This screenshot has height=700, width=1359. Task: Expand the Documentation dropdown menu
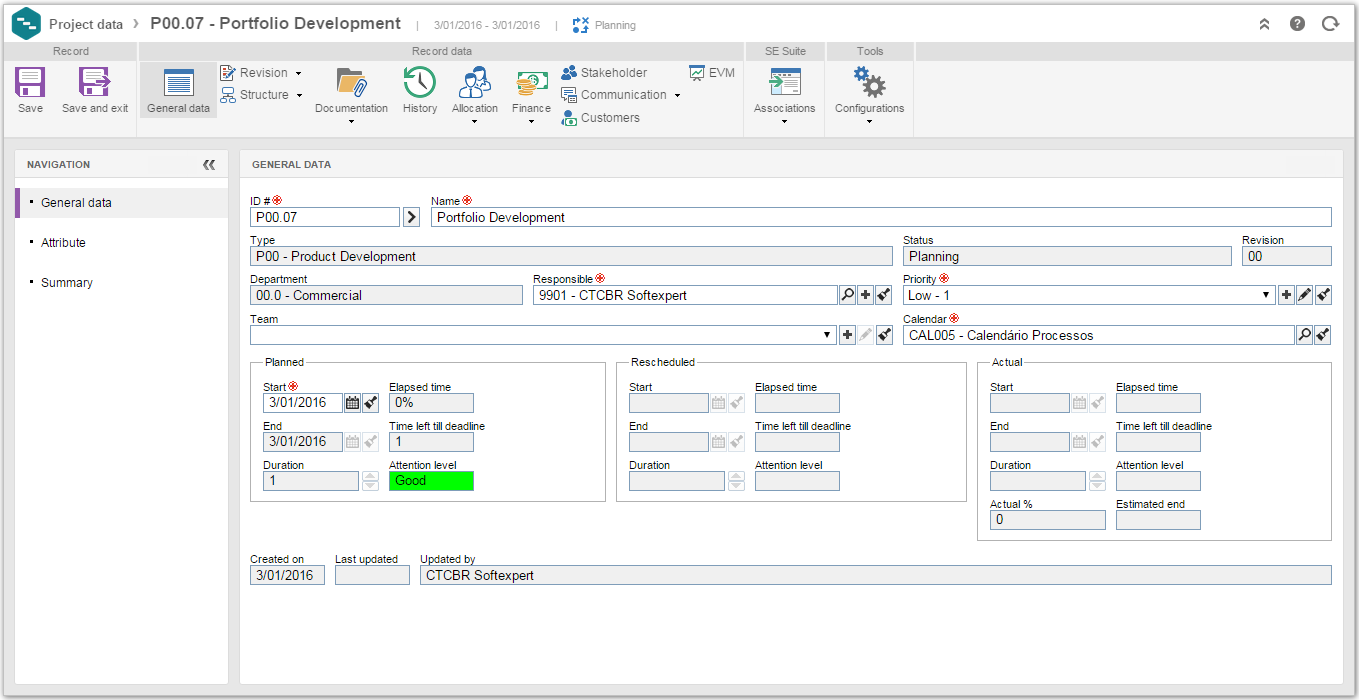(352, 122)
